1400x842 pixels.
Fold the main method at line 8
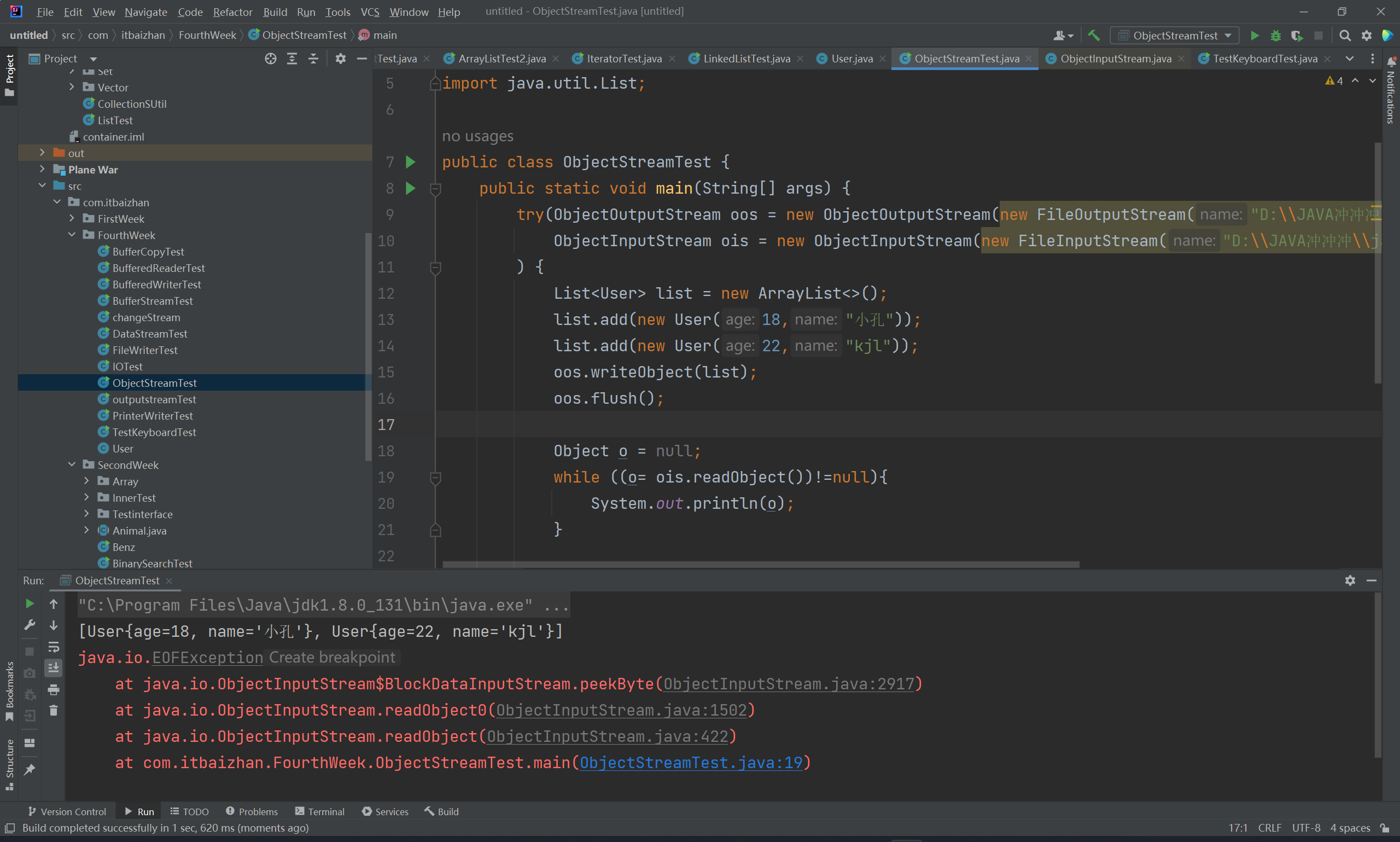click(x=435, y=189)
